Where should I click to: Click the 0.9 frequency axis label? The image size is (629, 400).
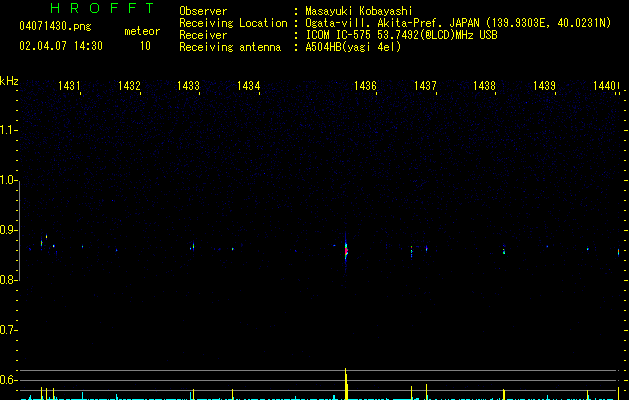point(9,230)
